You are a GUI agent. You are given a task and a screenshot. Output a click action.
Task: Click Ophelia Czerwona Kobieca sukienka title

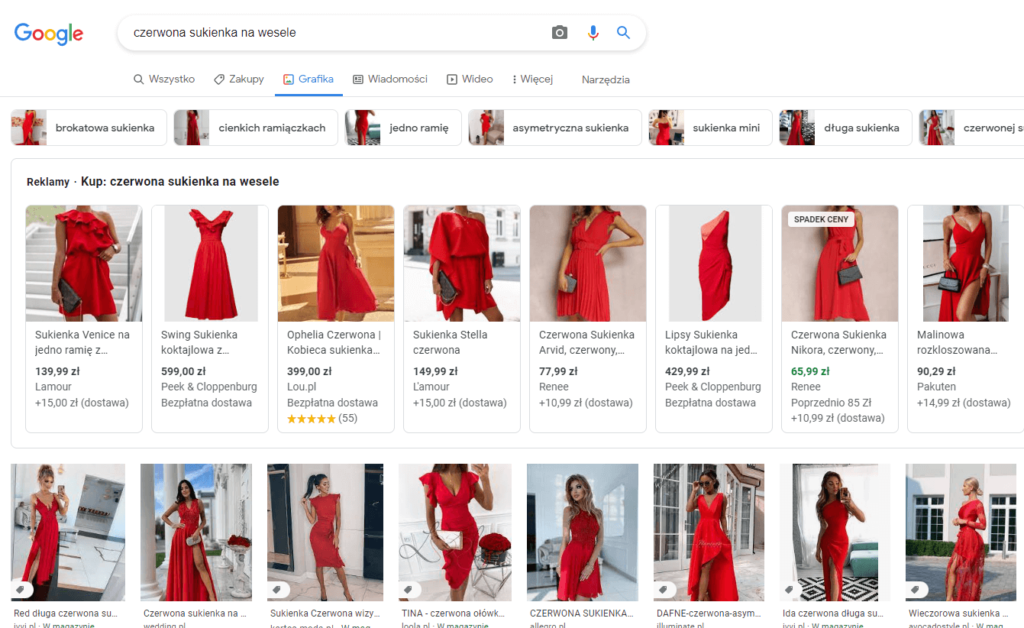point(334,342)
